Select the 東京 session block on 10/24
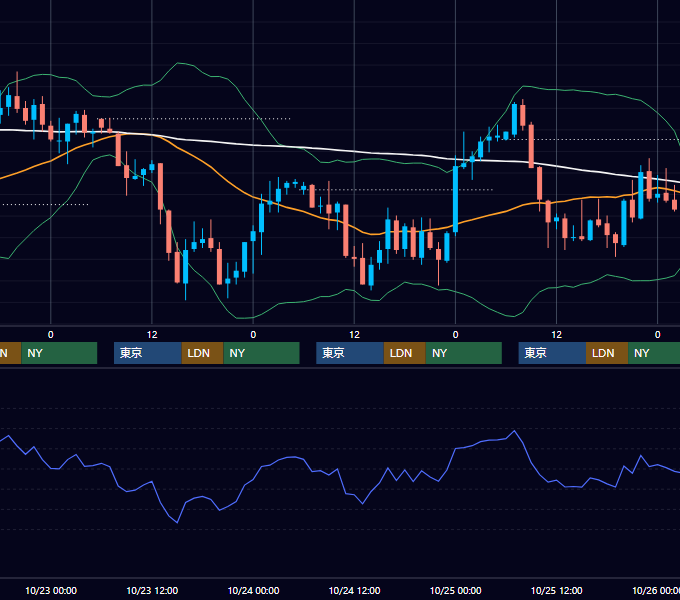This screenshot has height=600, width=680. 350,353
